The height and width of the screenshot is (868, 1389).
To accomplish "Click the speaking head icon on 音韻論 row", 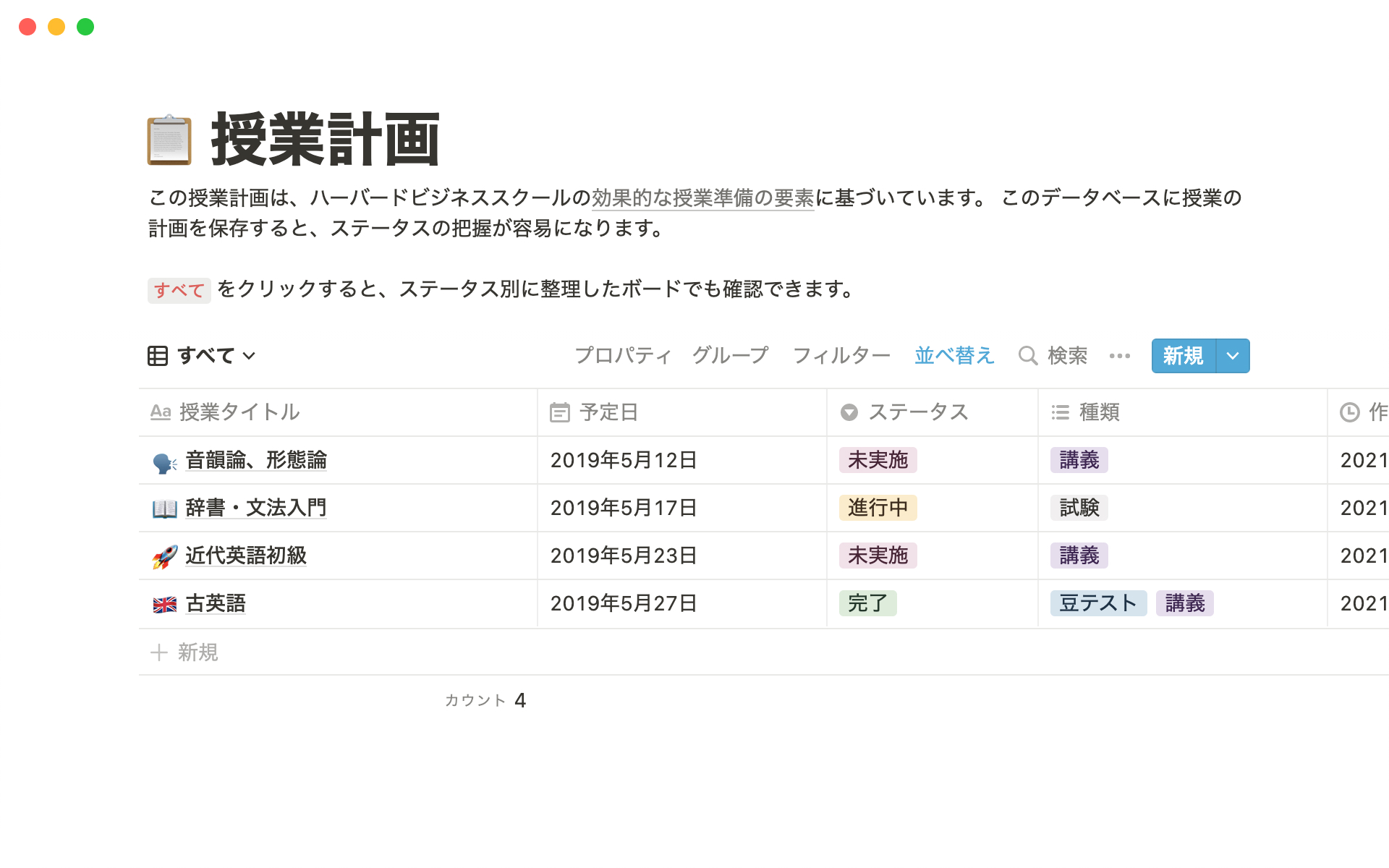I will pos(165,461).
